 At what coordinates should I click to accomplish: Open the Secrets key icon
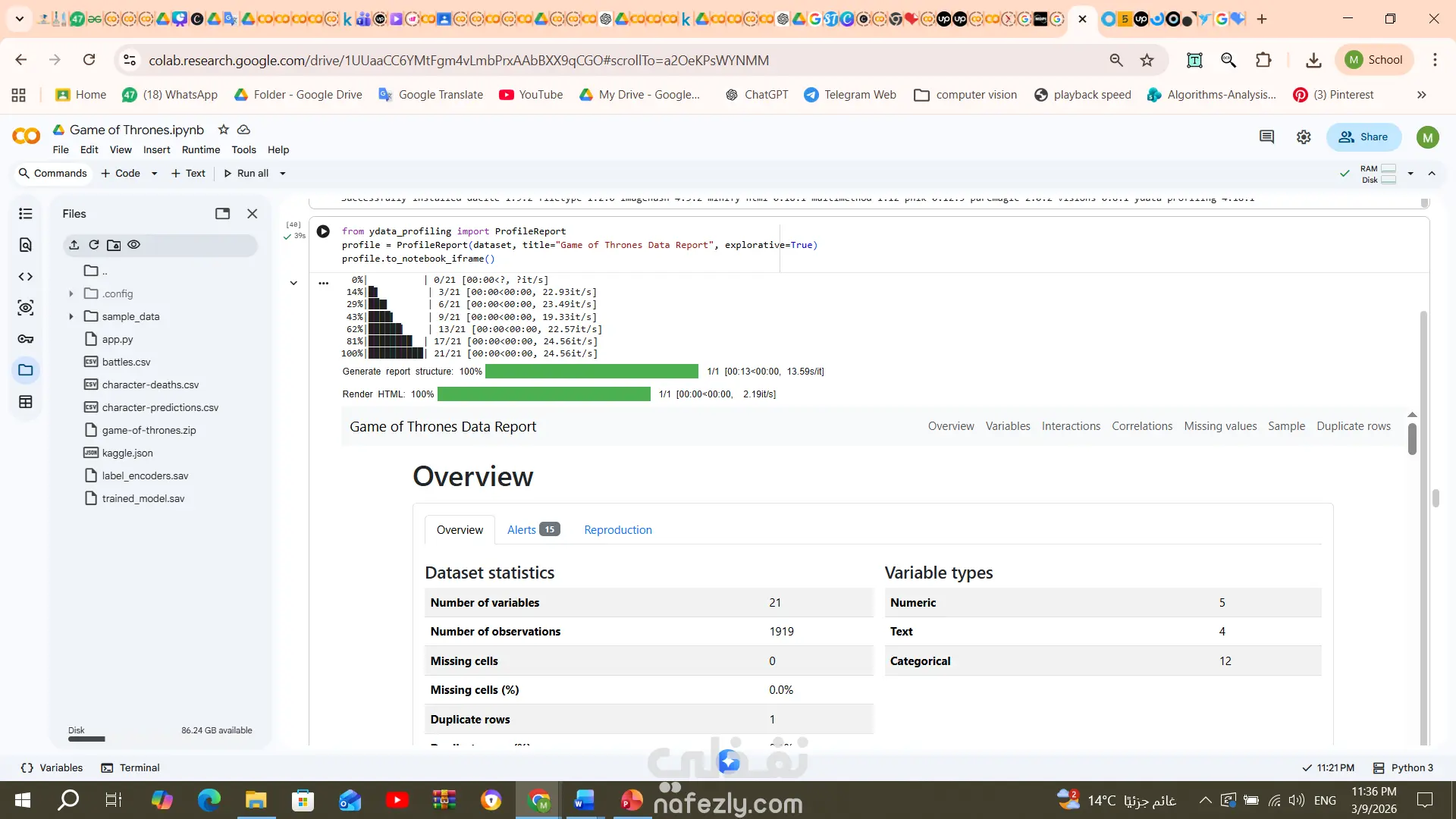click(x=25, y=339)
